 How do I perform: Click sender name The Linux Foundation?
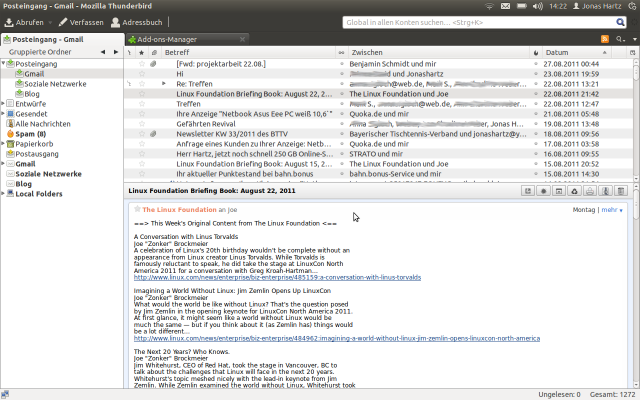(179, 210)
